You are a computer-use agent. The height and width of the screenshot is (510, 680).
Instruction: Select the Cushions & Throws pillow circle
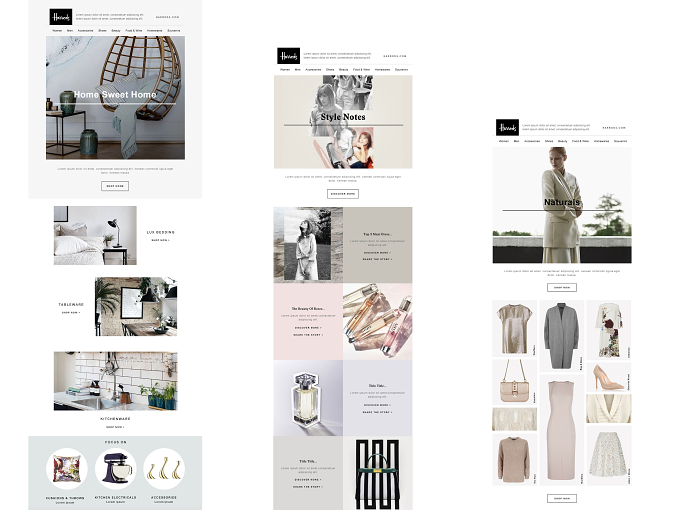click(67, 469)
